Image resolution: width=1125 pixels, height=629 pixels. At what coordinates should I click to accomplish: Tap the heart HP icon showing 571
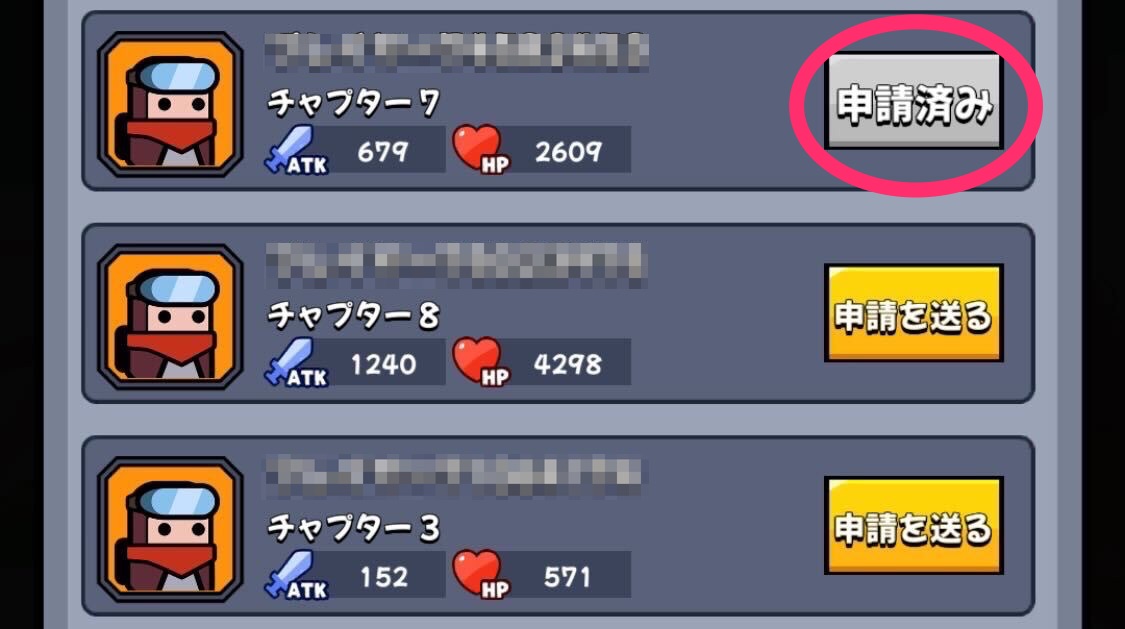[x=481, y=574]
